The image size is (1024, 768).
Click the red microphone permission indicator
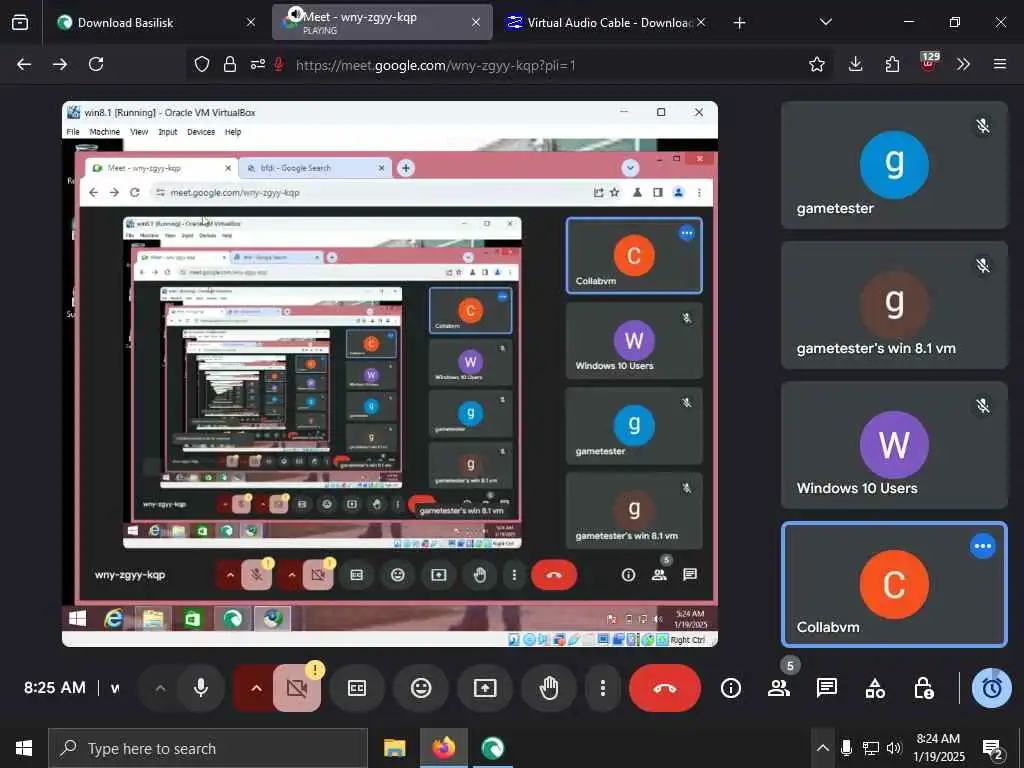tap(279, 64)
